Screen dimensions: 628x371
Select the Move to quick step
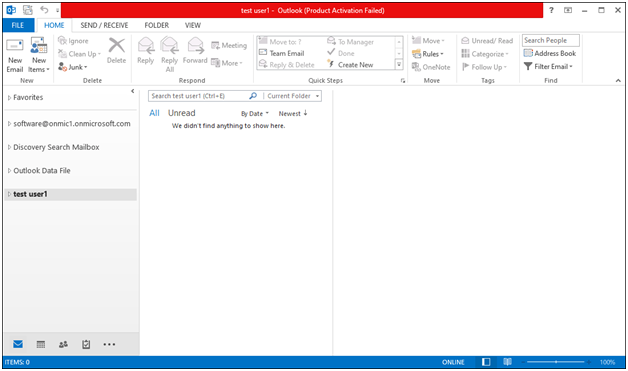click(280, 42)
